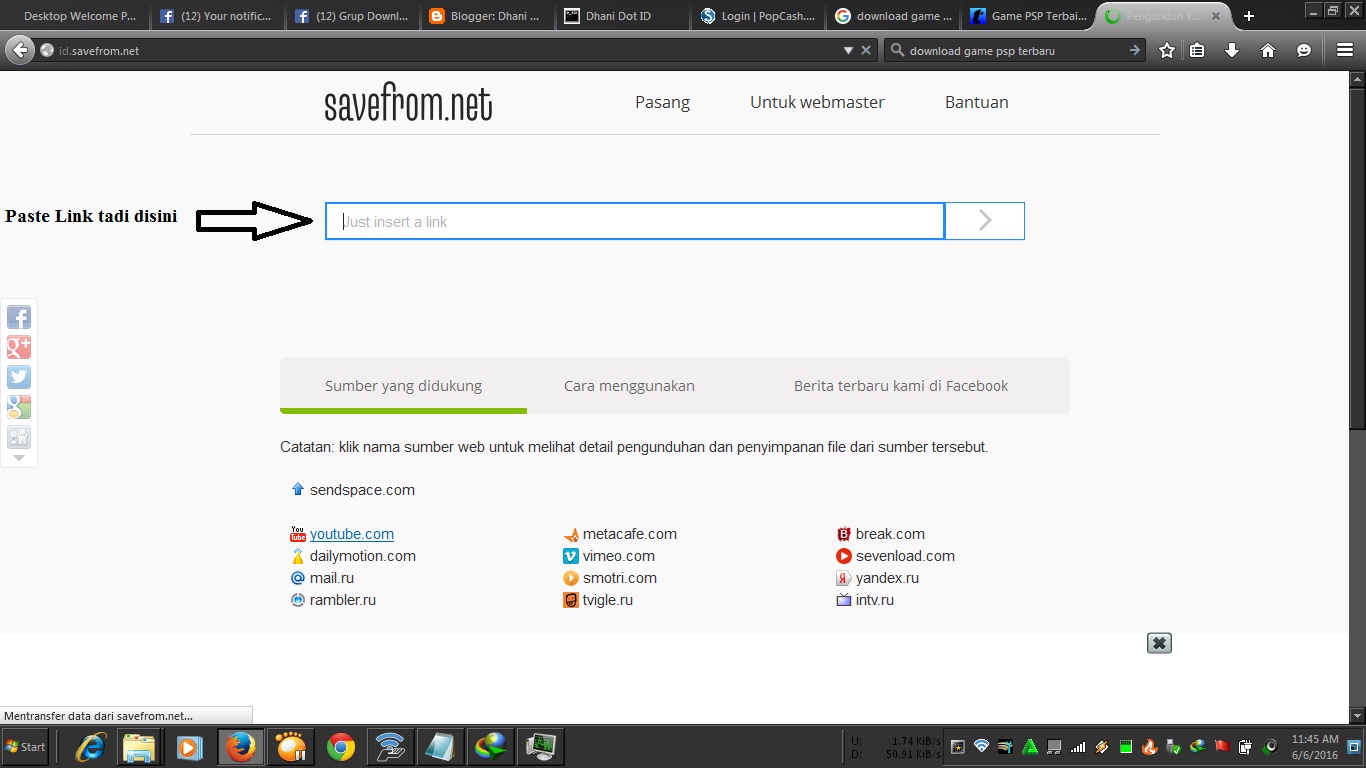
Task: Open the Downloads arrow in Firefox toolbar
Action: pyautogui.click(x=1232, y=50)
